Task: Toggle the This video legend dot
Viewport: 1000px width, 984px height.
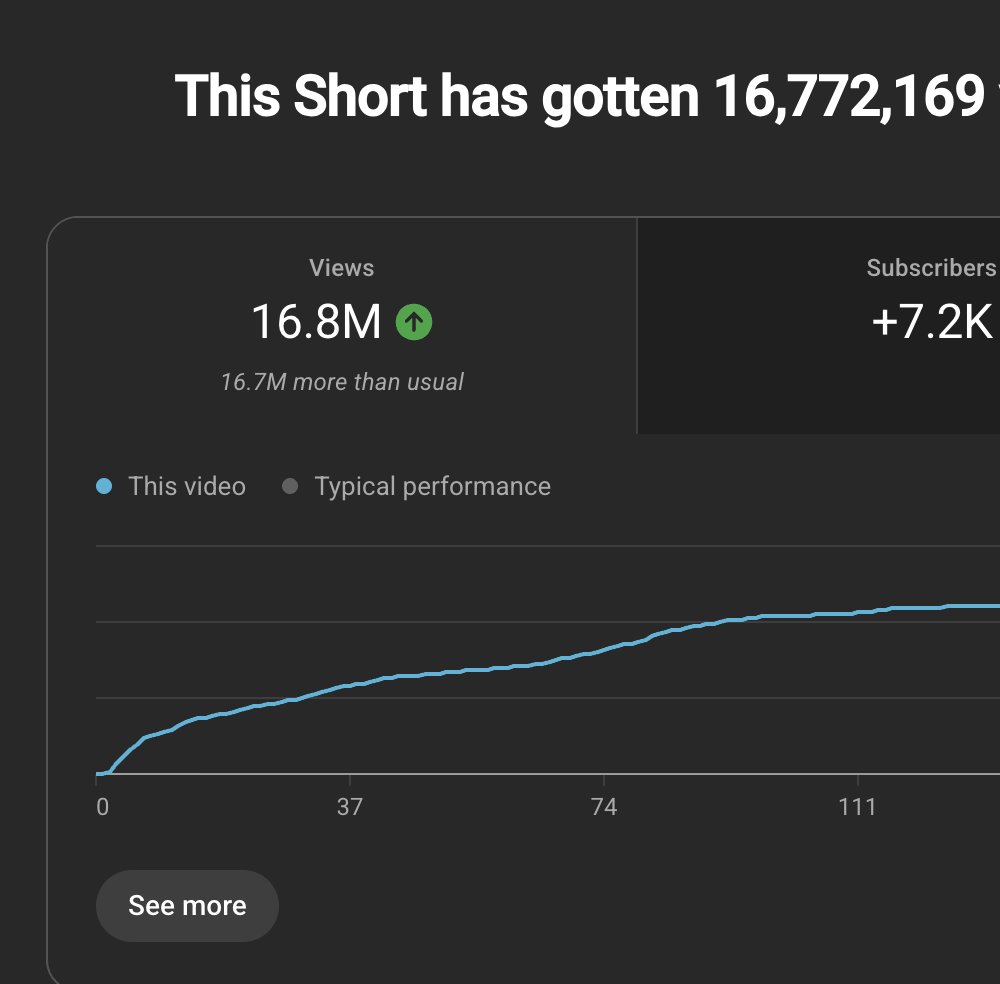Action: tap(104, 486)
